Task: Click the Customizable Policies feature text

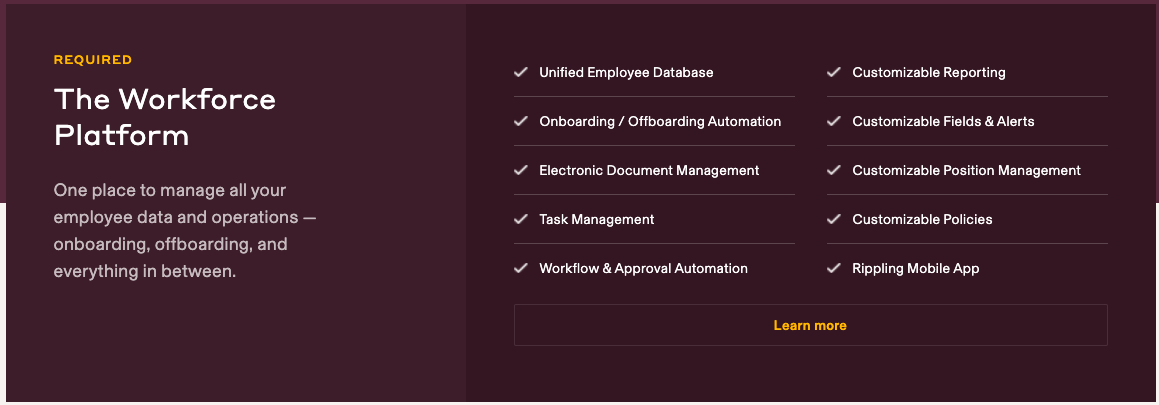Action: (922, 220)
